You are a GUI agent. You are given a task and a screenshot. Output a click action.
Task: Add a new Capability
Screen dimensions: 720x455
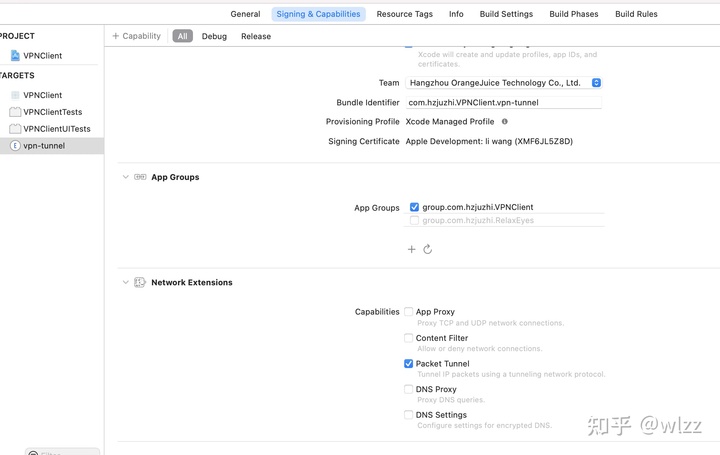pyautogui.click(x=136, y=36)
